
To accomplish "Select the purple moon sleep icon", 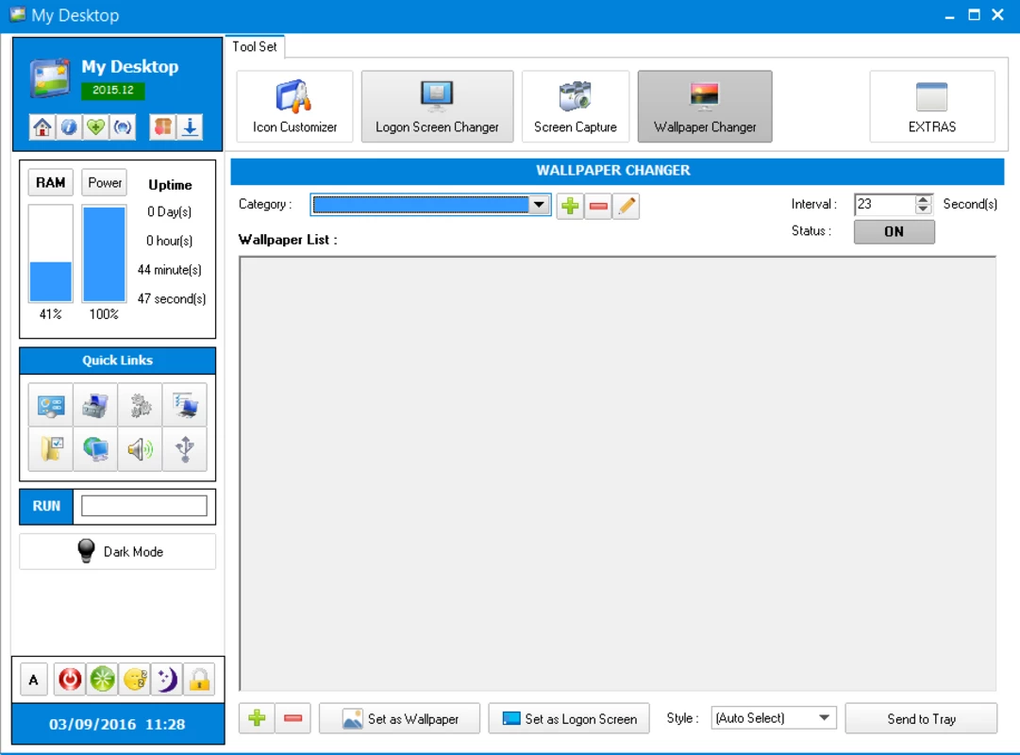I will [167, 679].
